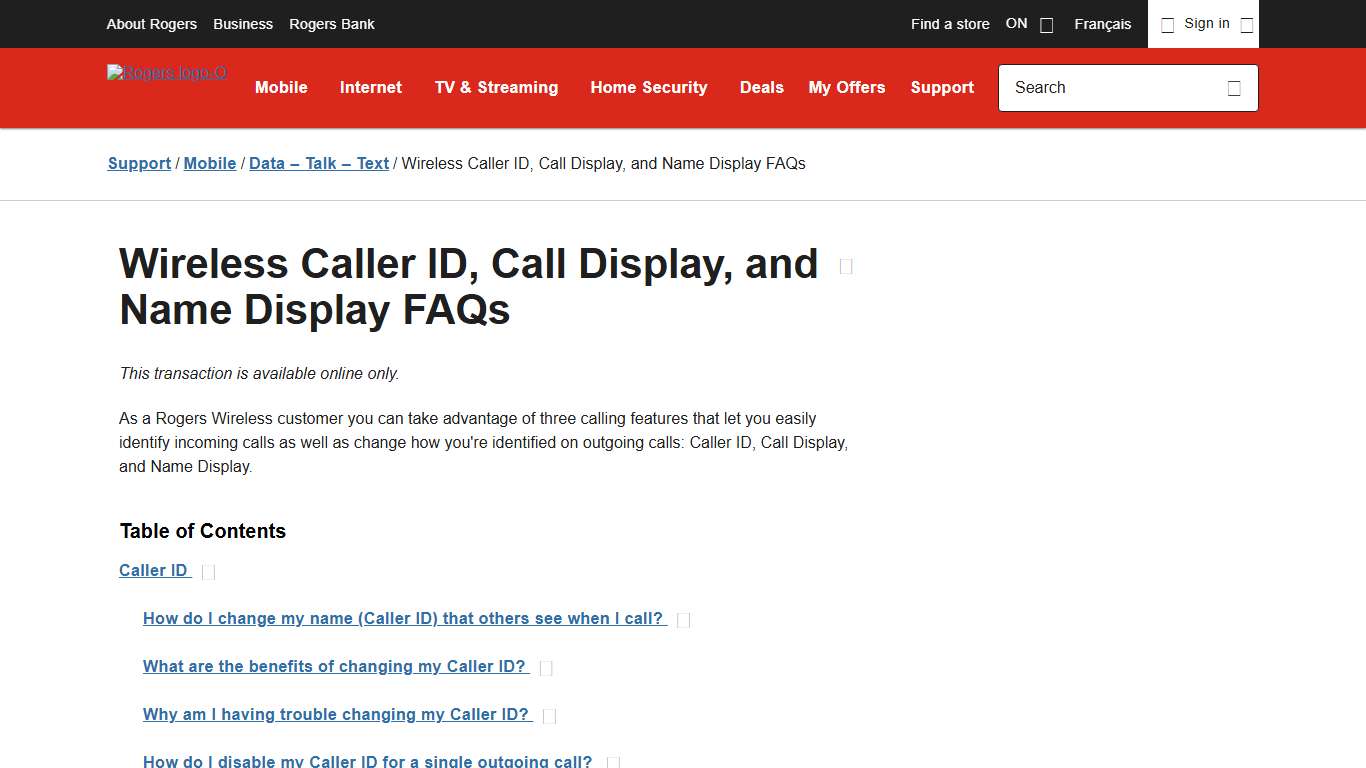The width and height of the screenshot is (1366, 768).
Task: Click the search magnifier icon
Action: tap(1234, 88)
